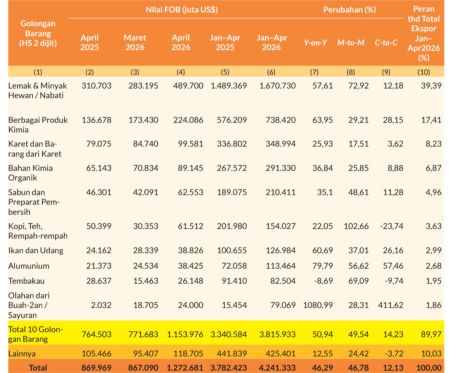This screenshot has height=373, width=450.
Task: Click the M-to-M value '25,85'
Action: pos(358,168)
